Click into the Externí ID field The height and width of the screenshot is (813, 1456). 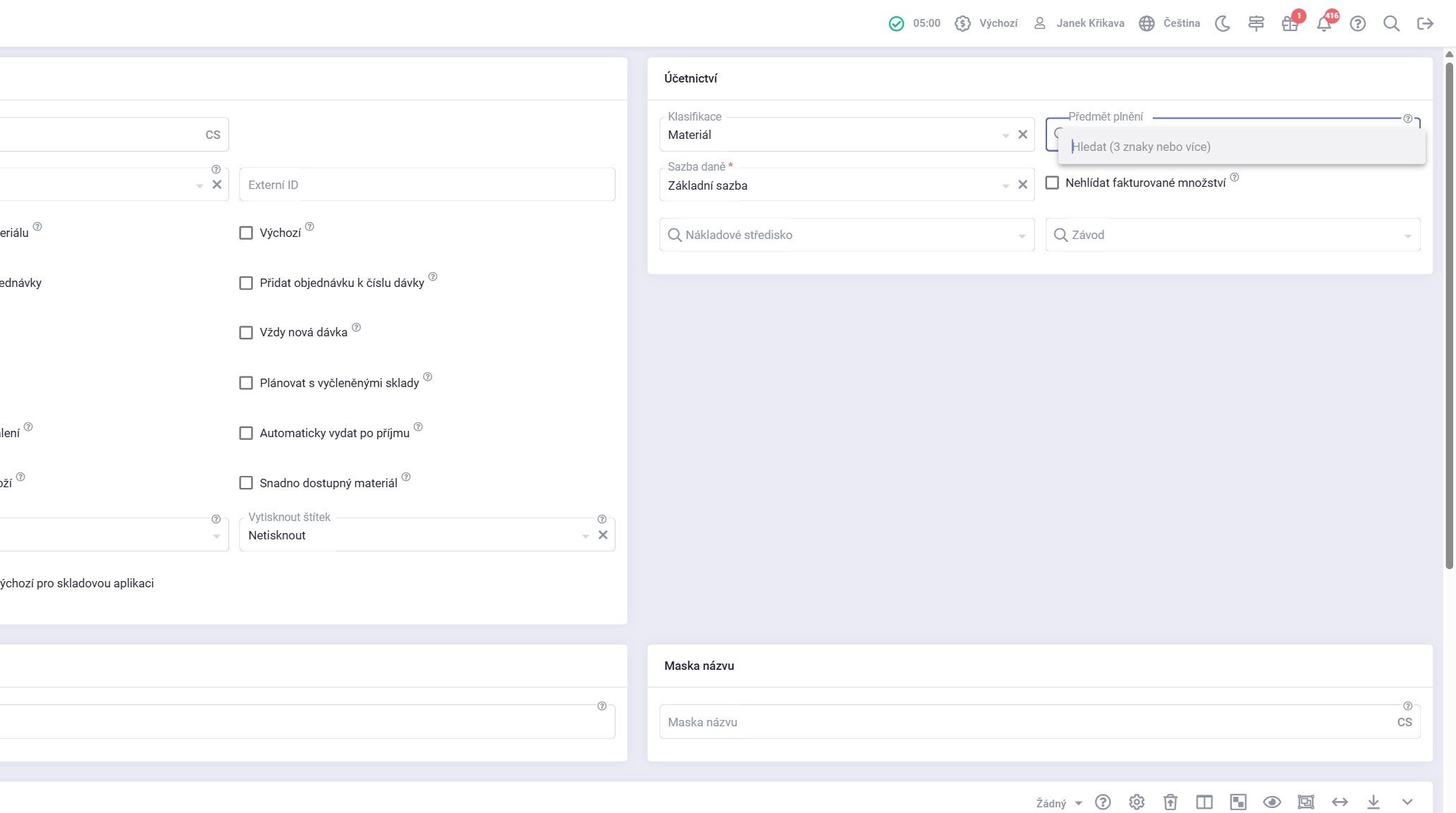click(427, 185)
